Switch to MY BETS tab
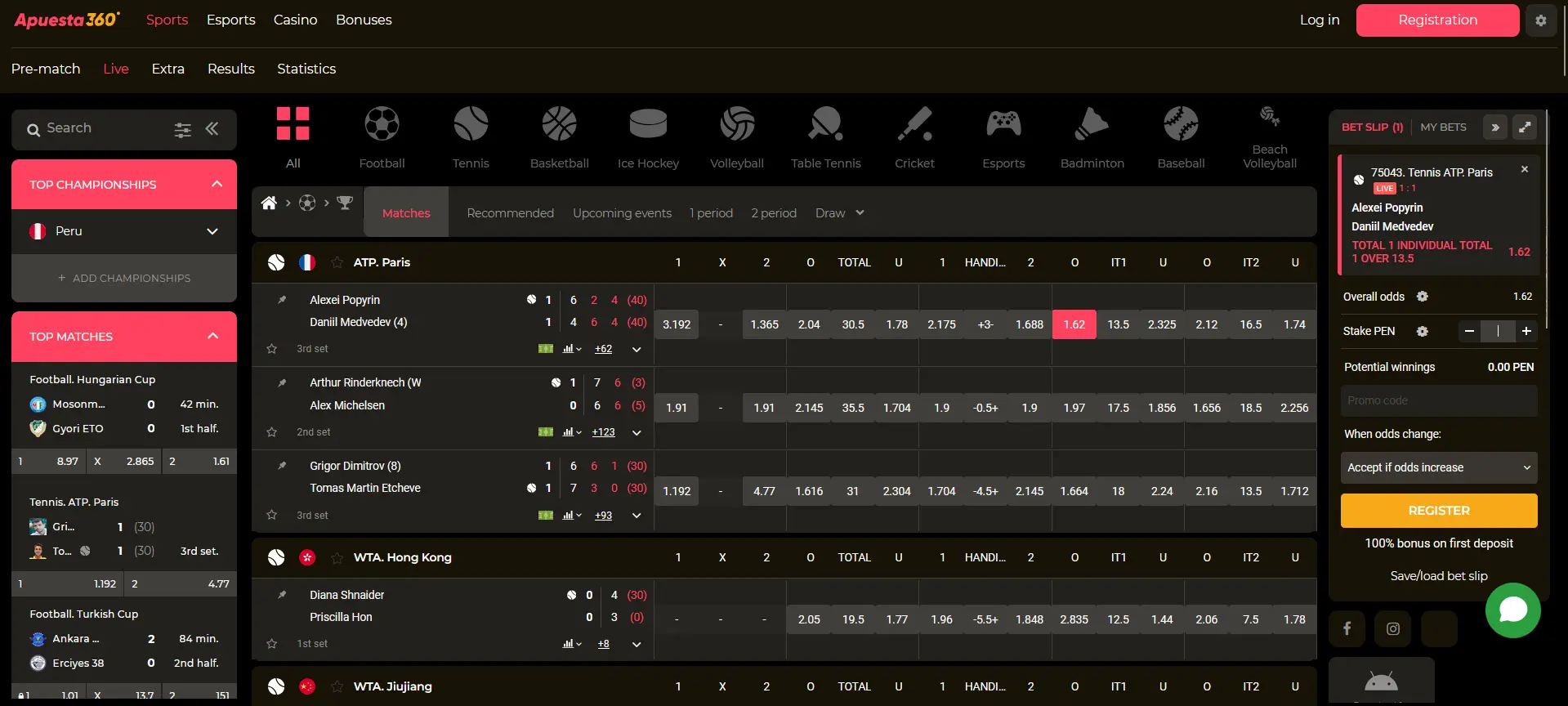Image resolution: width=1568 pixels, height=706 pixels. tap(1443, 127)
